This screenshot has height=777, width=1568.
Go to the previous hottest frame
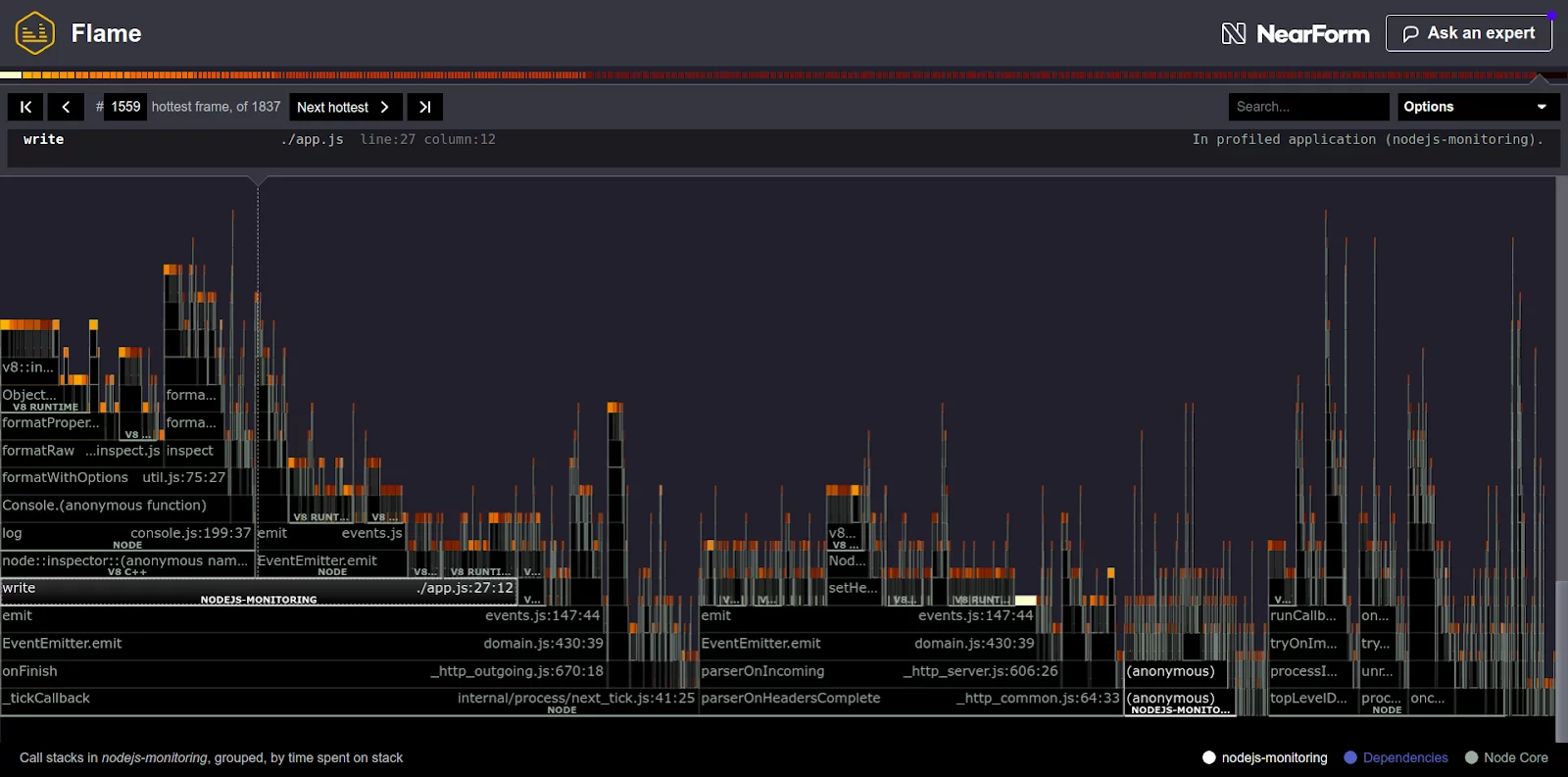click(x=66, y=107)
